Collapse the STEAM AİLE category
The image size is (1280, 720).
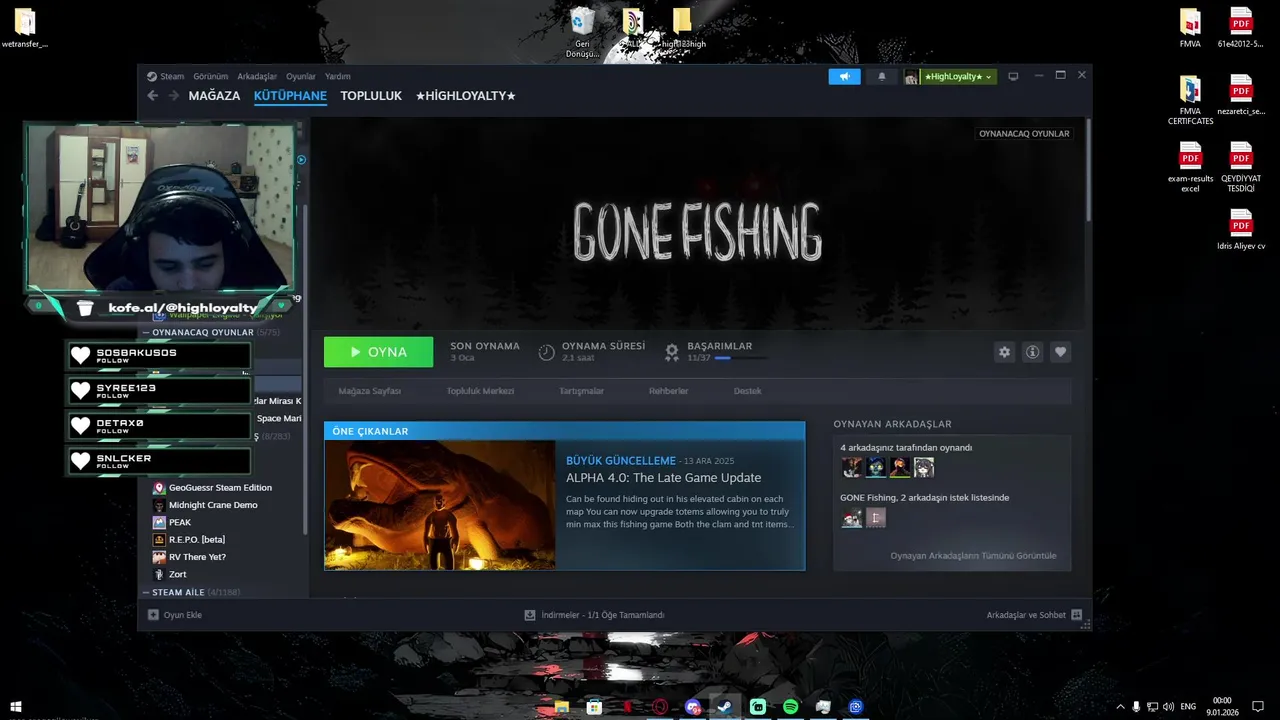(x=146, y=592)
